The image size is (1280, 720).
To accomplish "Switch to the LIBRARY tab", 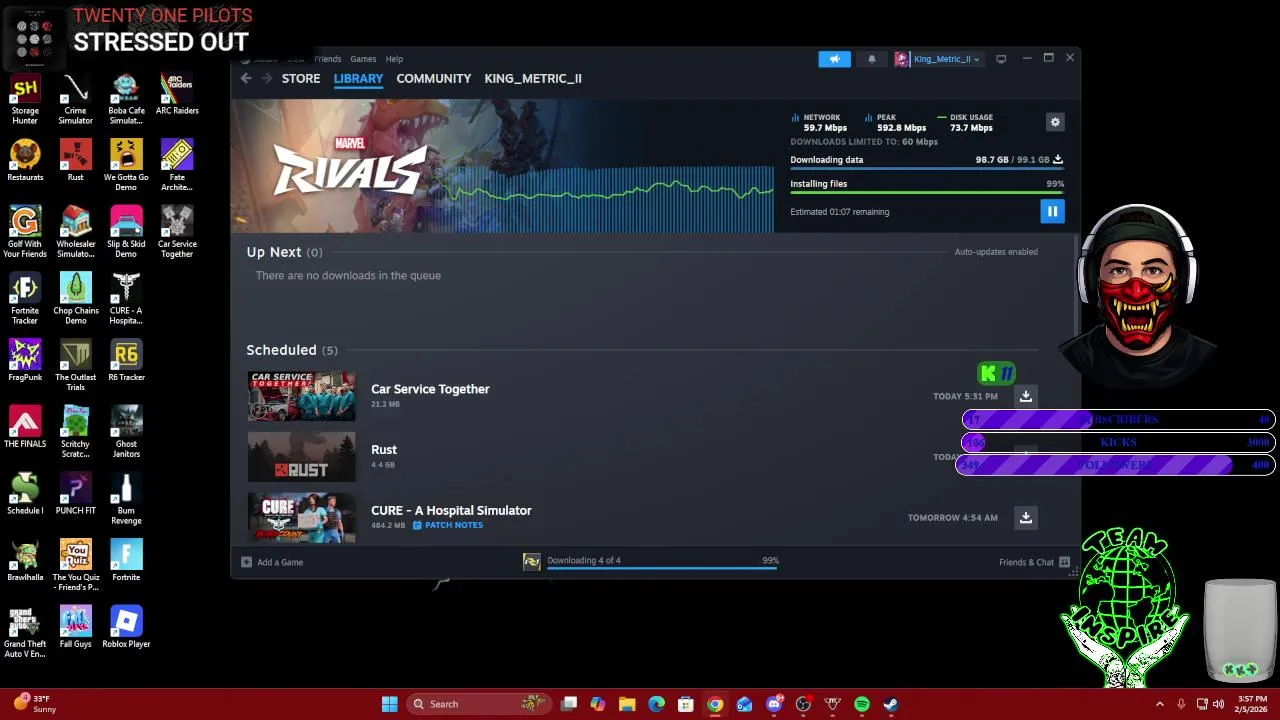I will [358, 78].
